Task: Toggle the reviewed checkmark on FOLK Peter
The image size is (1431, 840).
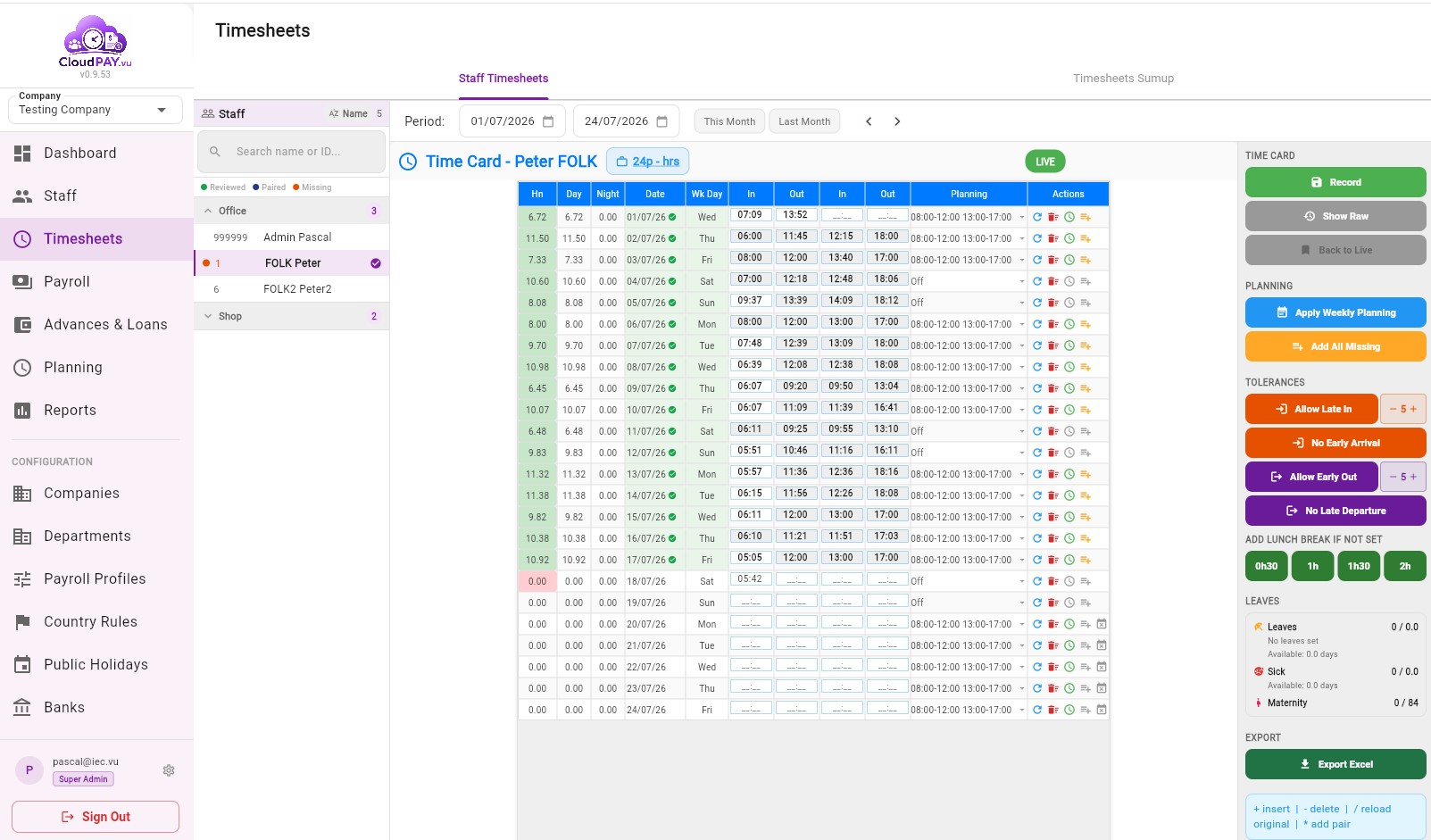Action: (376, 263)
